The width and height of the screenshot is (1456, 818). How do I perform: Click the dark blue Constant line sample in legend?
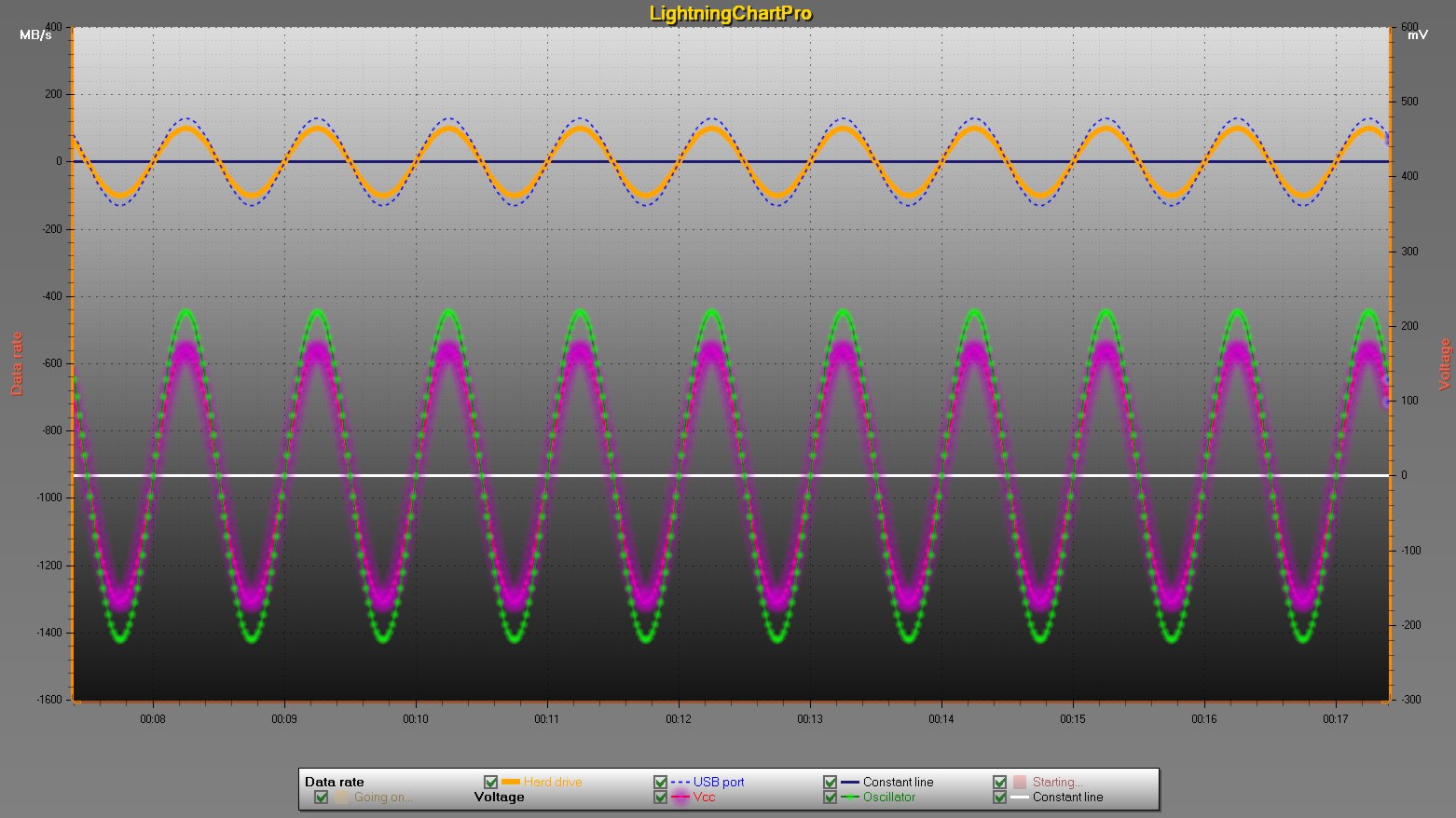[x=850, y=782]
